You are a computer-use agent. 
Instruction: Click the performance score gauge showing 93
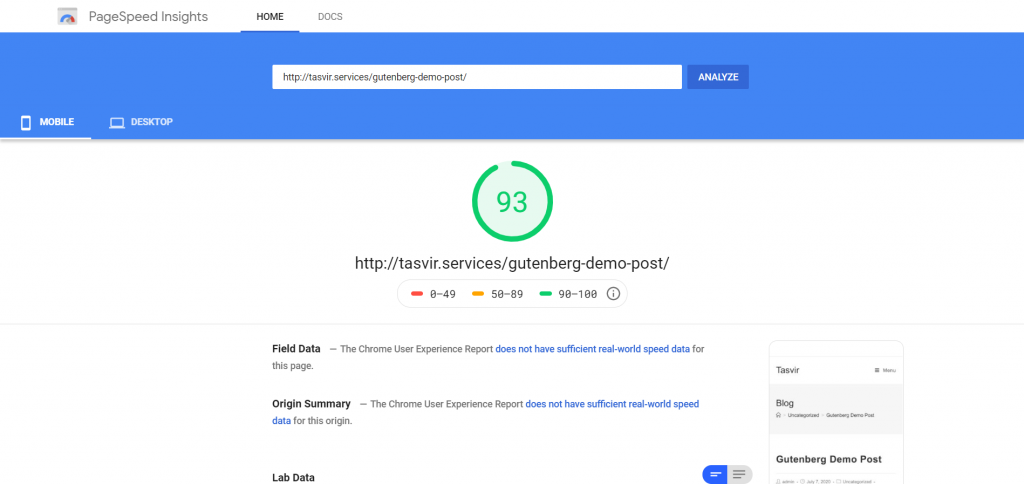[x=512, y=202]
